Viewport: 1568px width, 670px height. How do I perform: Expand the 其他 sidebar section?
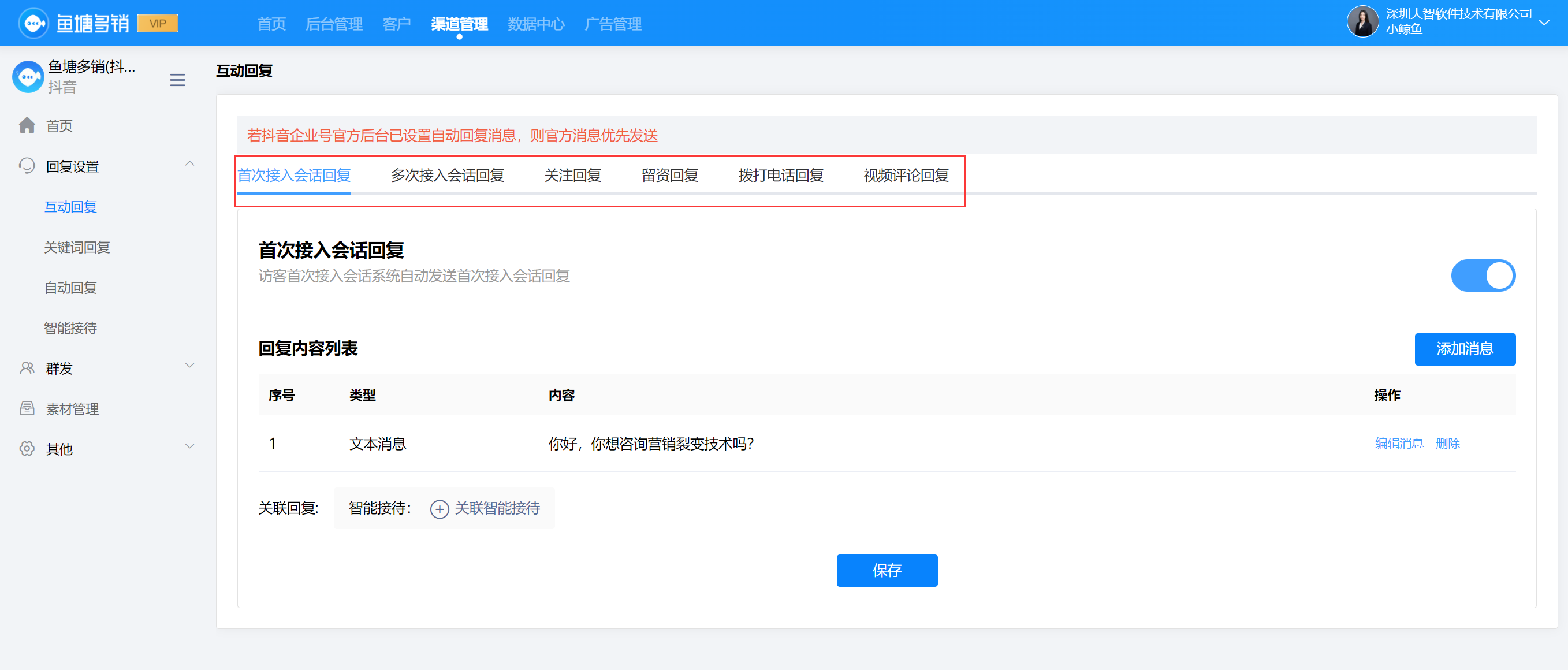coord(190,446)
